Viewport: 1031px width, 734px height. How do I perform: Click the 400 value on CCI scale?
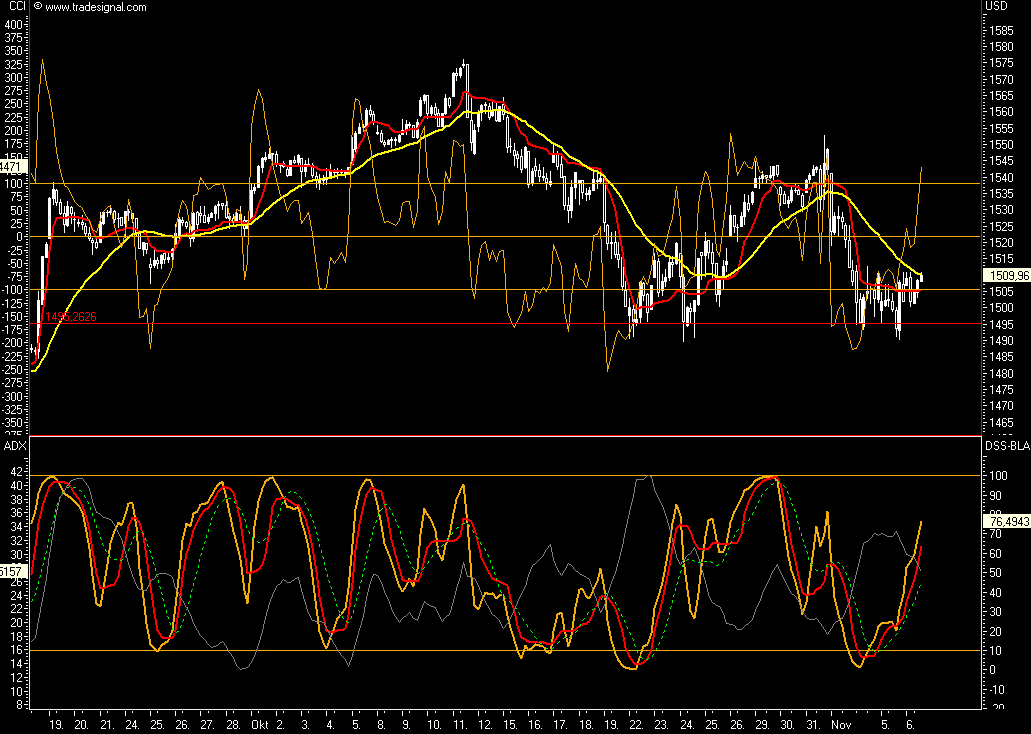pos(14,23)
